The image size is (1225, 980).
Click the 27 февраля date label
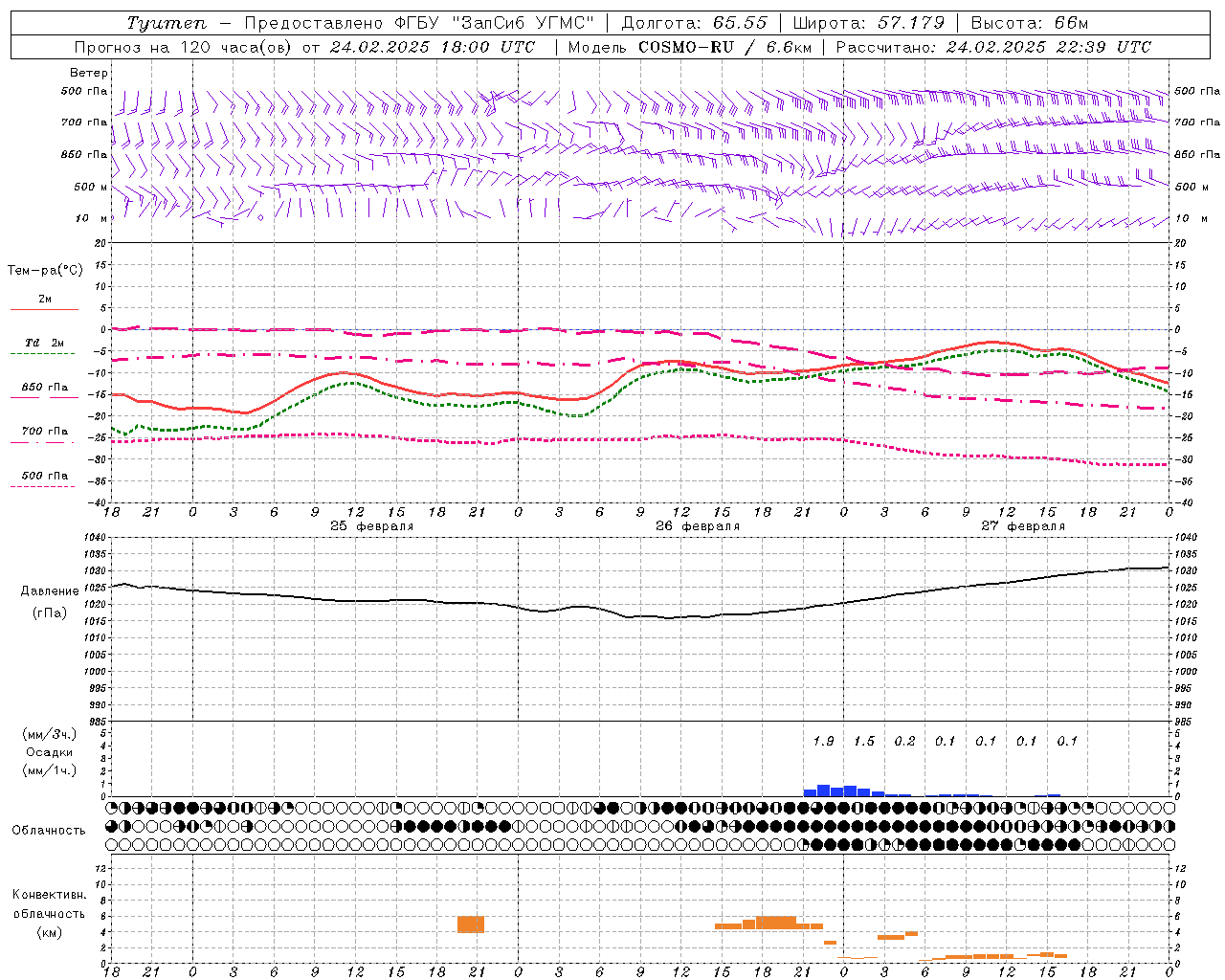[x=1023, y=526]
